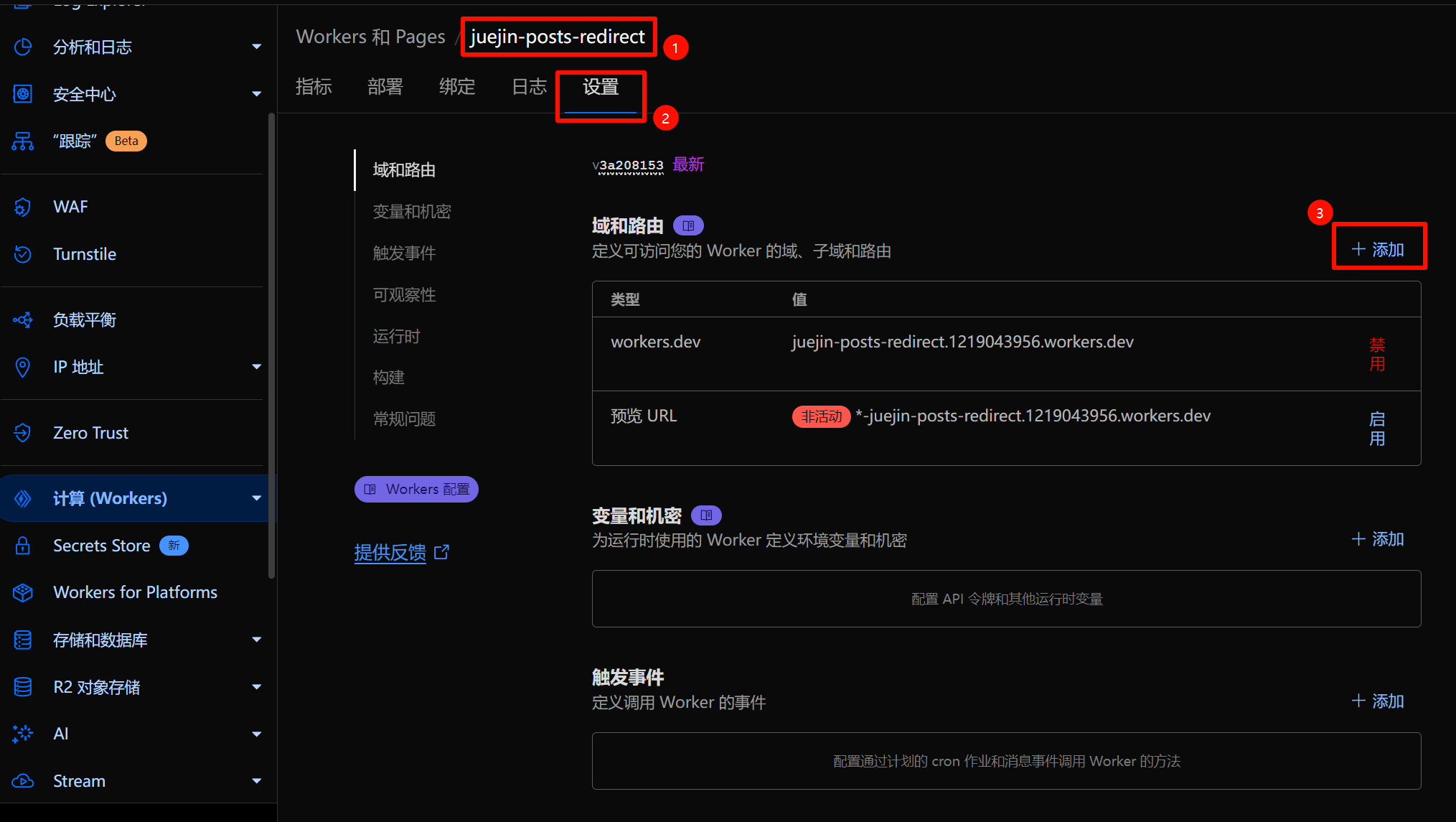
Task: Disable the workers.dev route via 禁用
Action: [1377, 354]
